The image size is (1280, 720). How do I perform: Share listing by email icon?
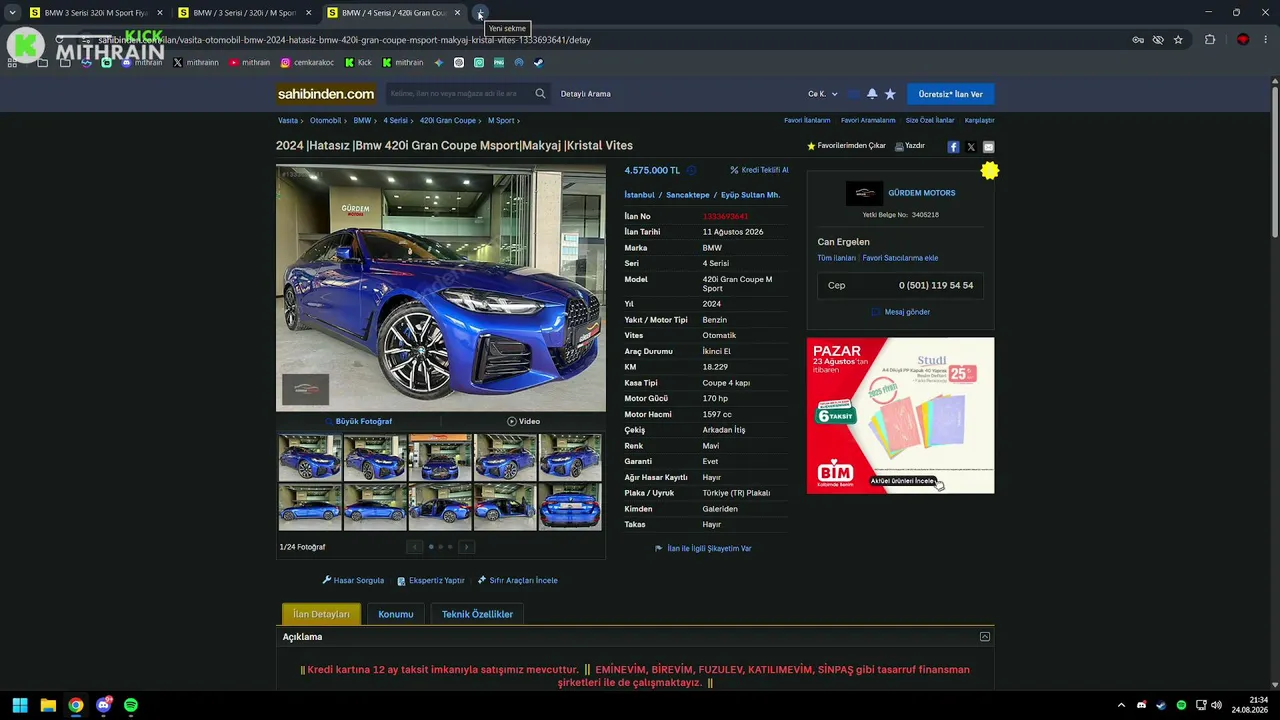988,147
